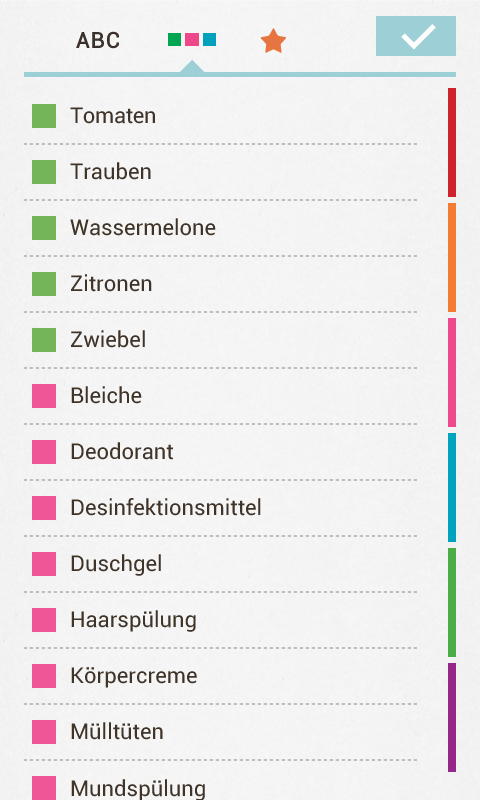Tap pink square next to Duschgel
The width and height of the screenshot is (480, 800).
pos(44,564)
